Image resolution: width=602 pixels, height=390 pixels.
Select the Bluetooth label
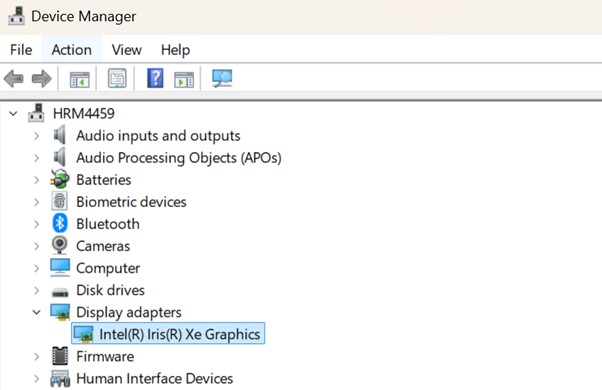point(108,224)
